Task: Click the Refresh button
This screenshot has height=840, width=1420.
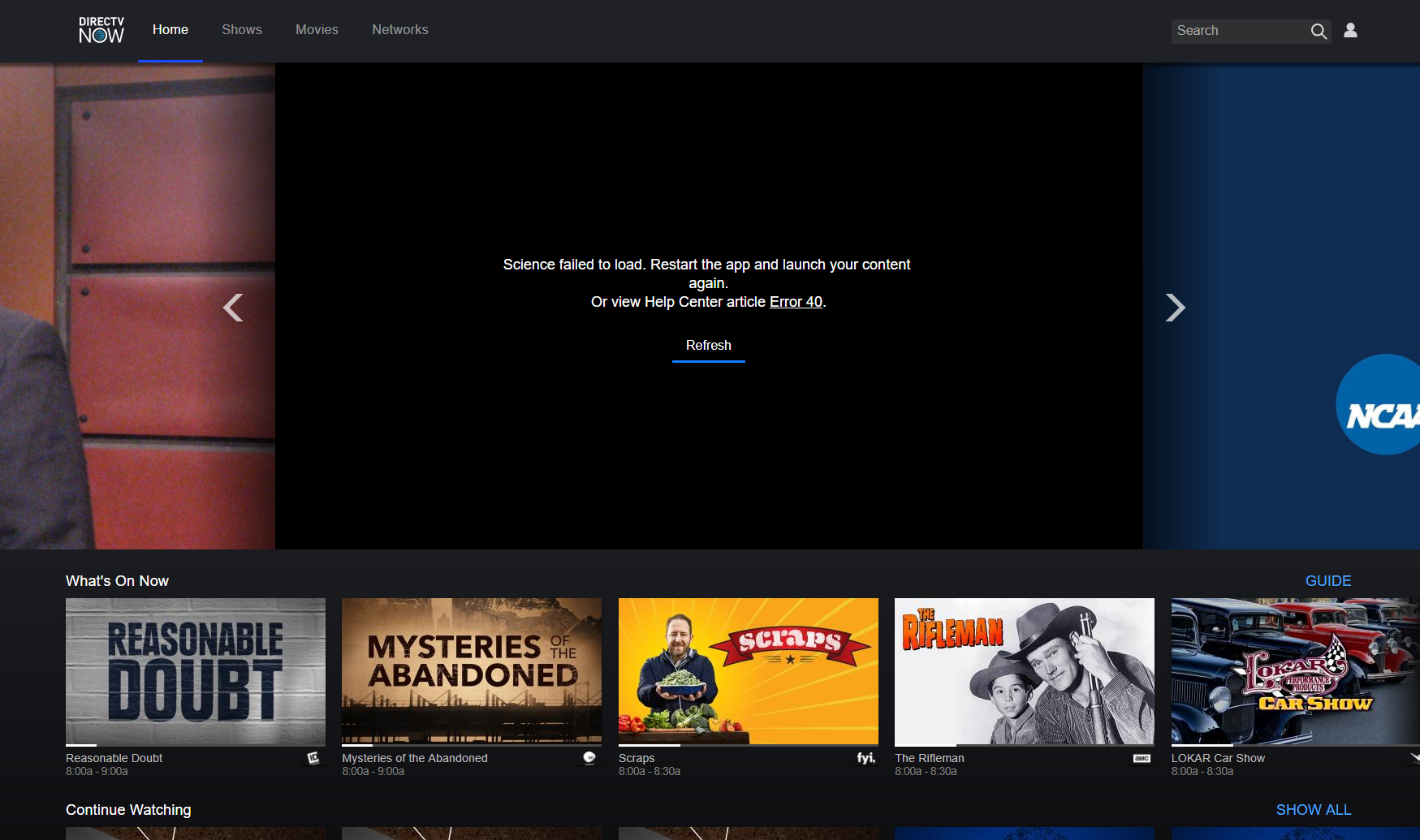Action: 708,345
